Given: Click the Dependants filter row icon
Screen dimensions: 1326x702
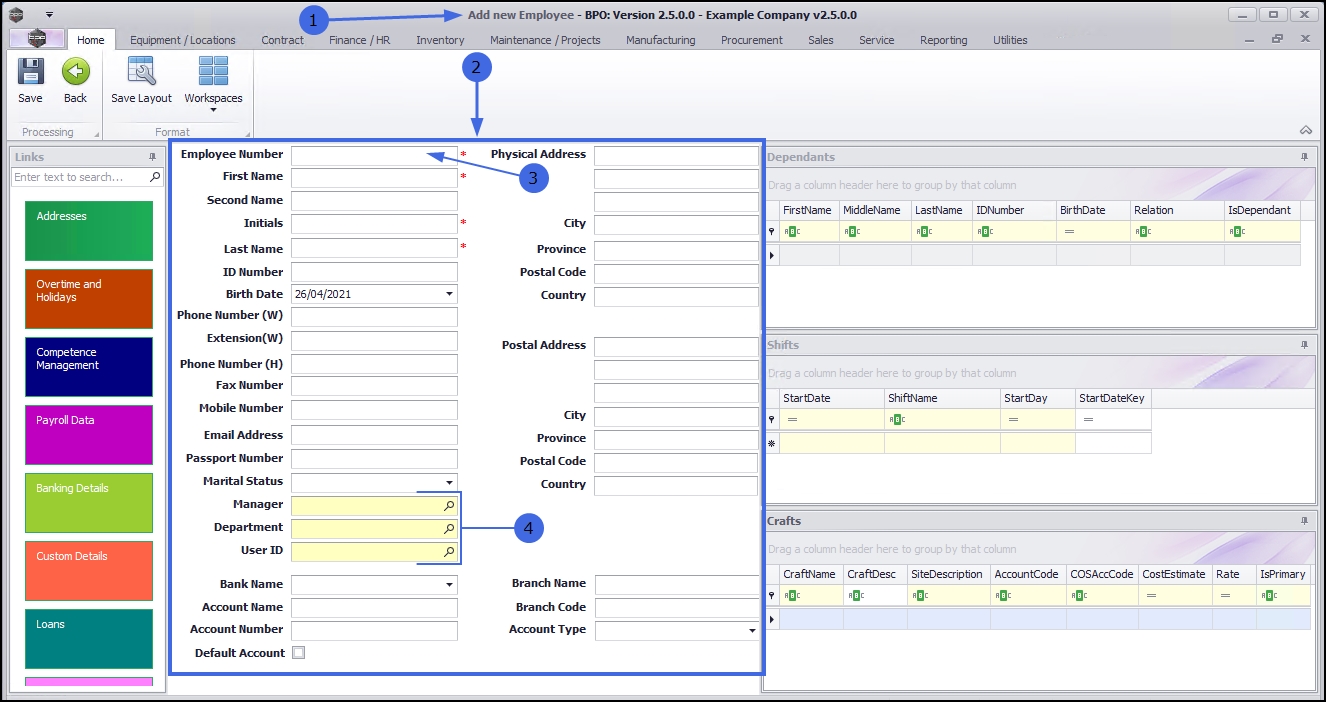Looking at the screenshot, I should coord(771,231).
